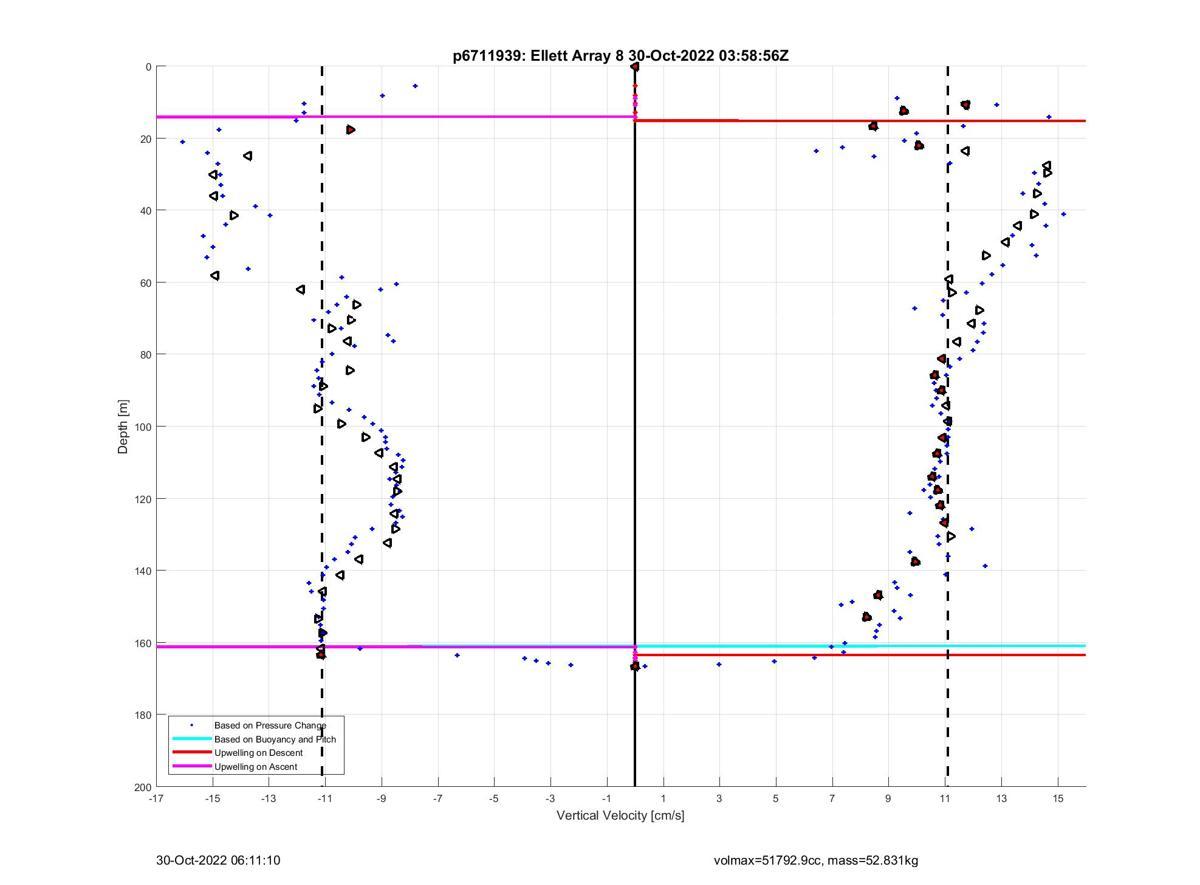Click x-axis tick label "3"

[x=719, y=798]
